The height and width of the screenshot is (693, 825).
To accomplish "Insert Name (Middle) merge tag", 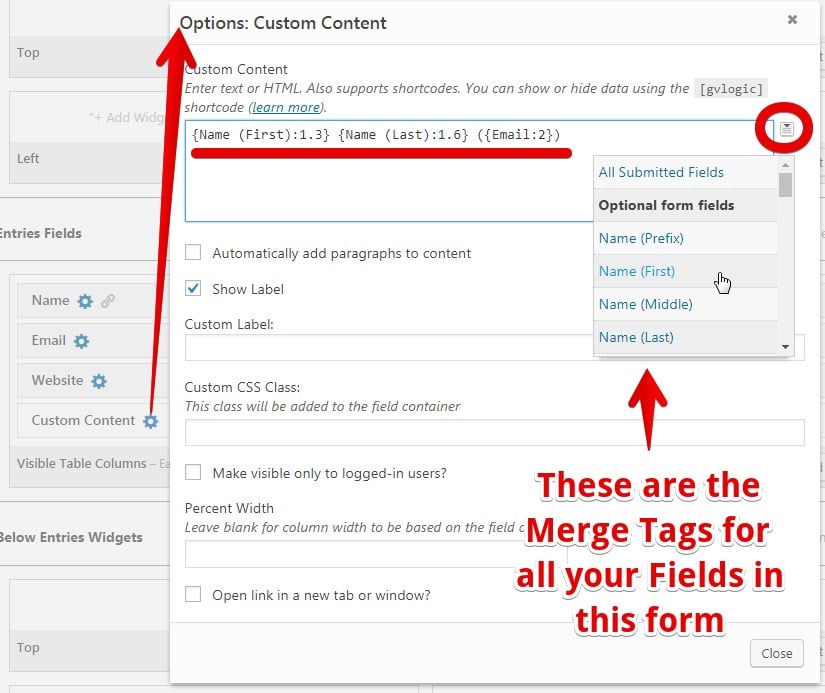I will (x=645, y=304).
